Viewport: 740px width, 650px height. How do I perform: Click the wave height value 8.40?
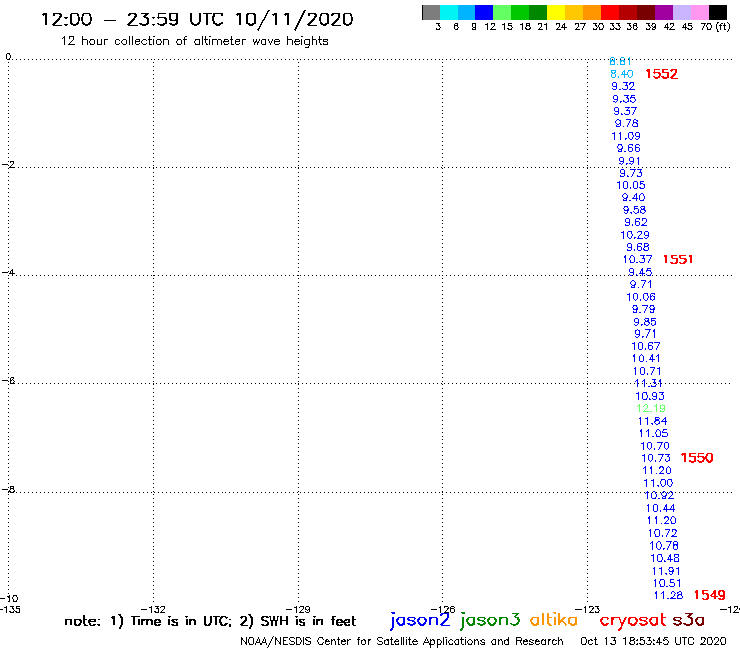point(622,74)
